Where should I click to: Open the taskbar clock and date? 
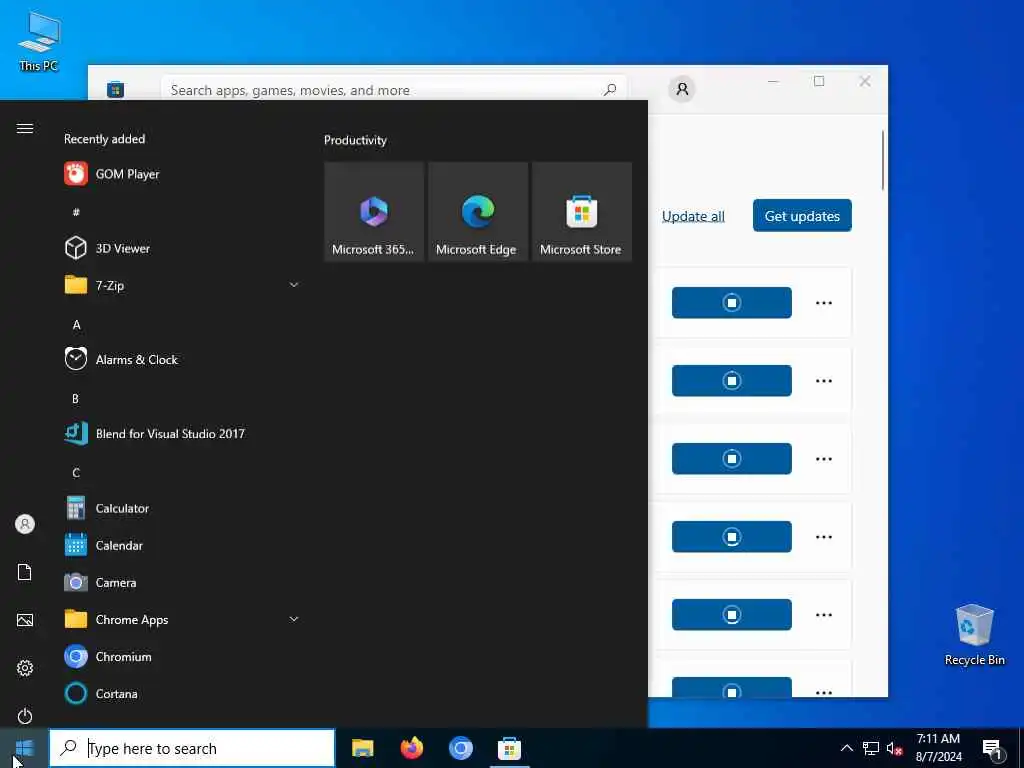(938, 748)
